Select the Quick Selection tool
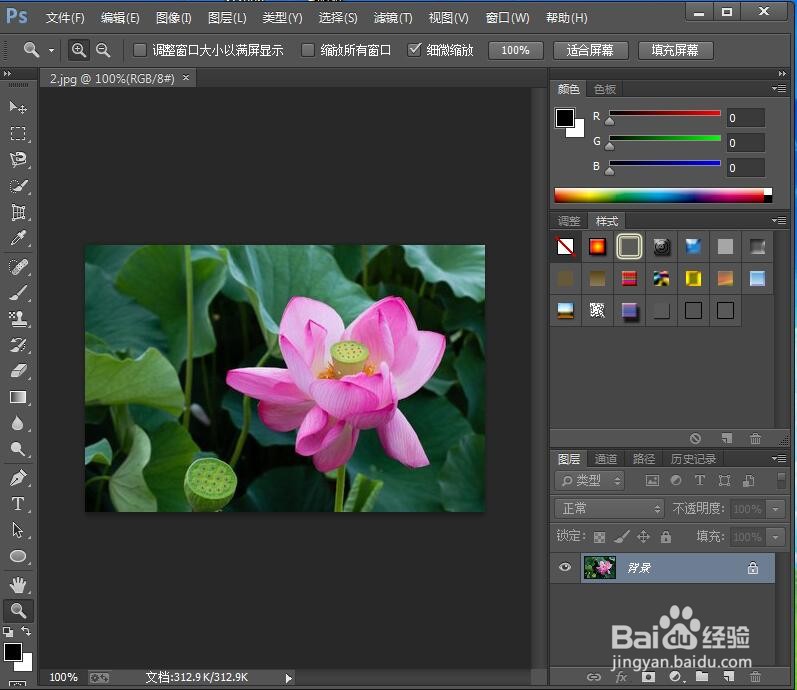This screenshot has height=690, width=797. (18, 186)
